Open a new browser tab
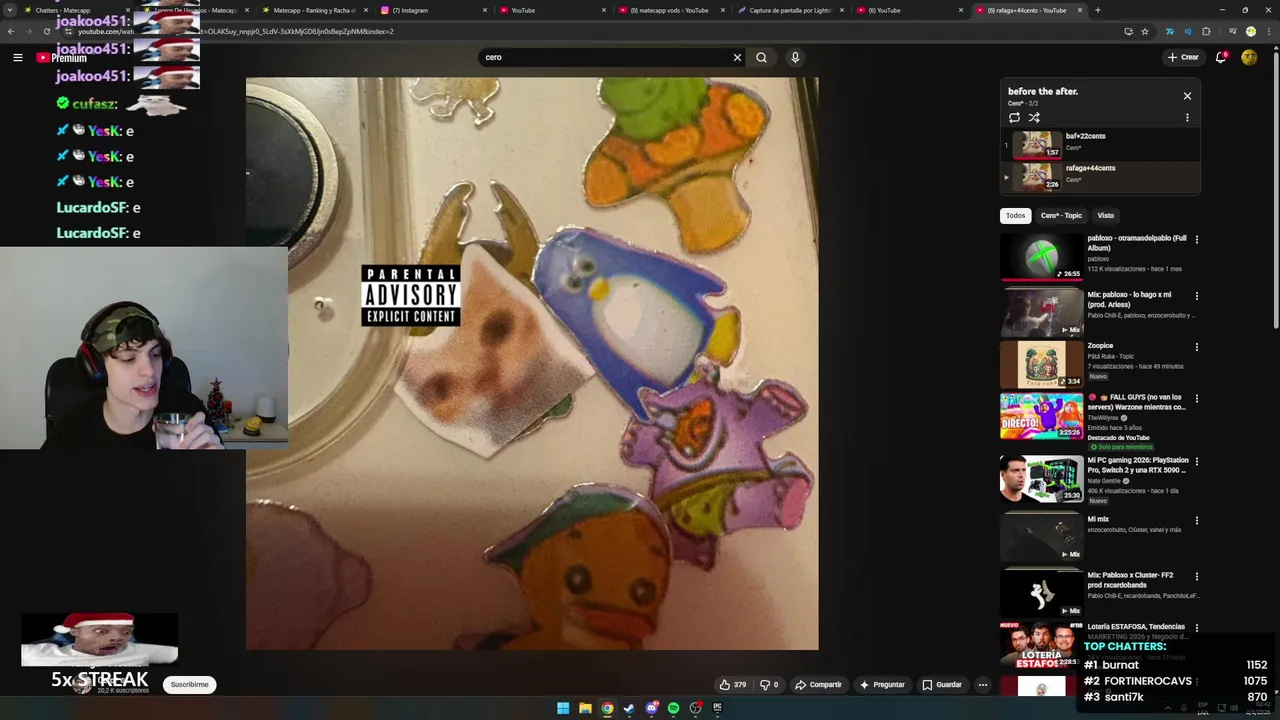 click(x=1097, y=10)
